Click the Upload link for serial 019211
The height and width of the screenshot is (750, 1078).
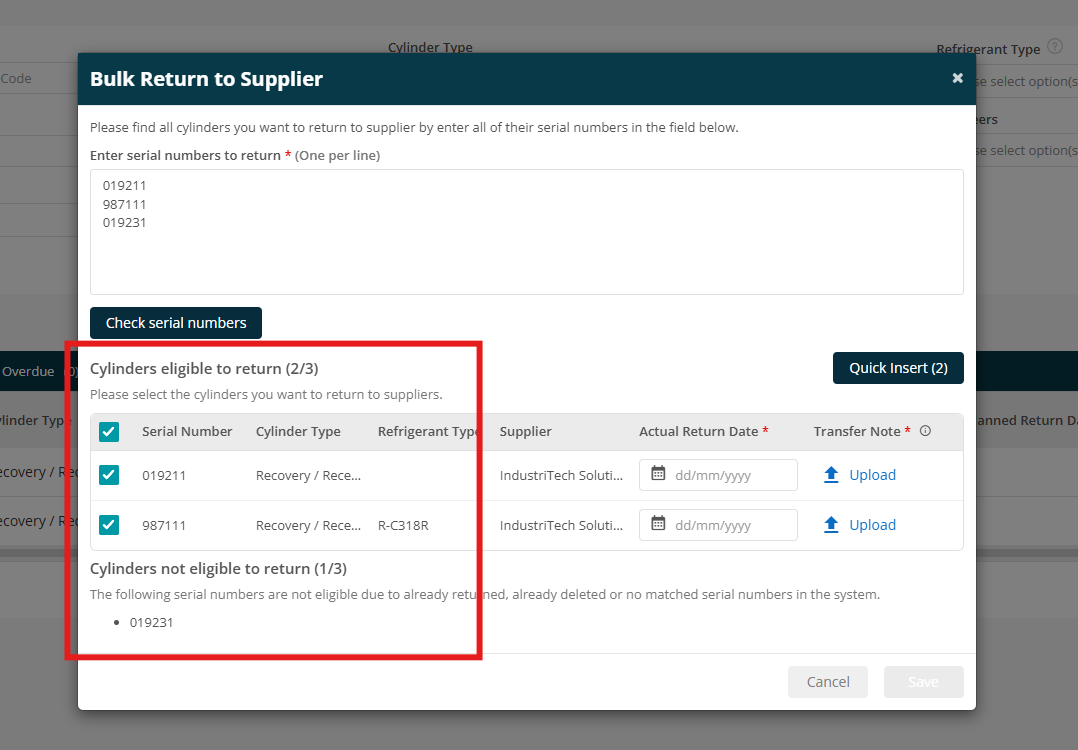pos(872,475)
